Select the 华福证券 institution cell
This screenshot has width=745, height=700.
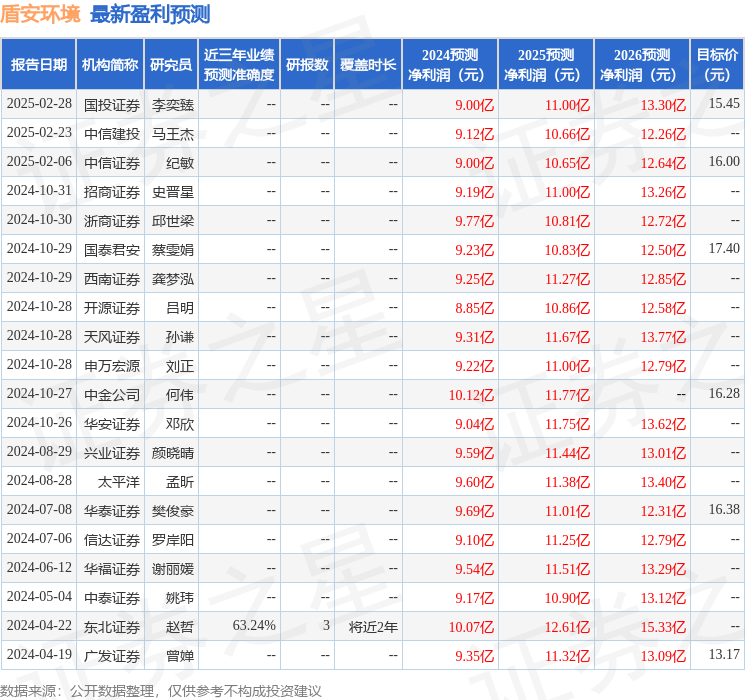click(x=112, y=569)
